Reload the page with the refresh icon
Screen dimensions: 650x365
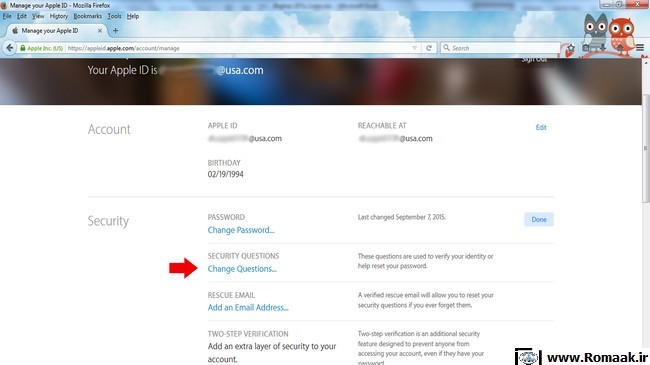[x=429, y=48]
